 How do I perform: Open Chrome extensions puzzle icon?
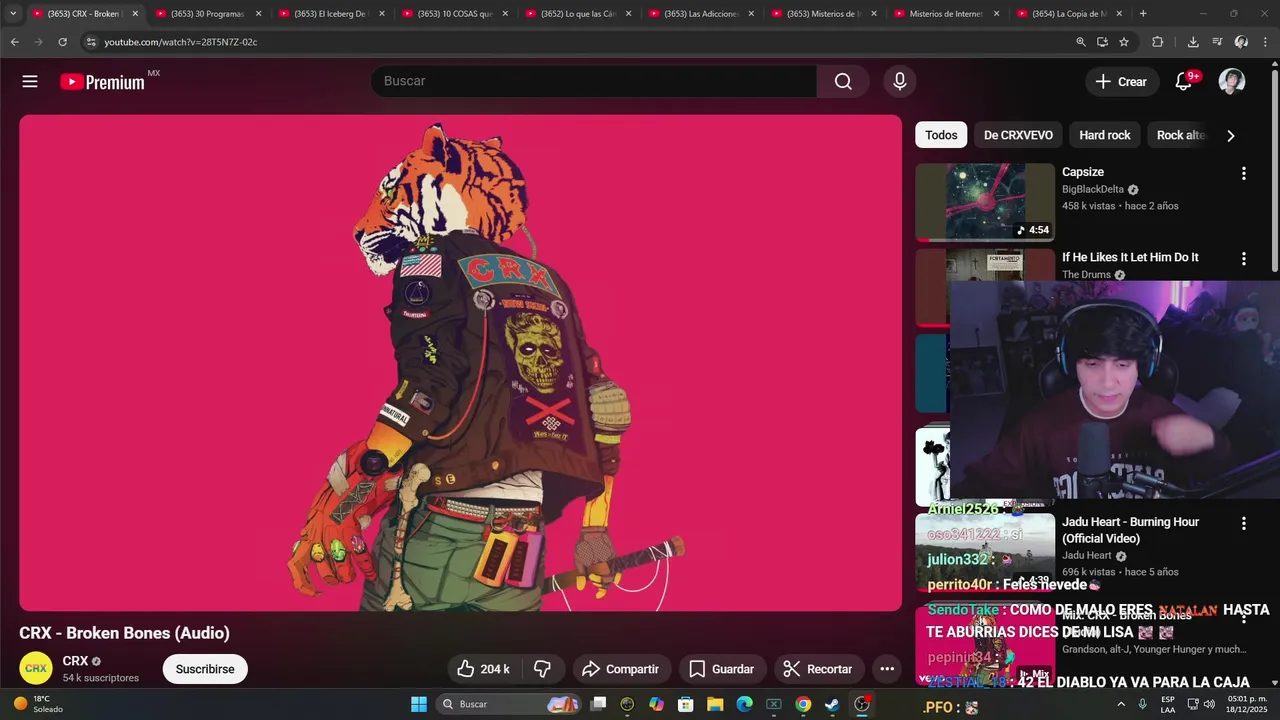[1158, 42]
